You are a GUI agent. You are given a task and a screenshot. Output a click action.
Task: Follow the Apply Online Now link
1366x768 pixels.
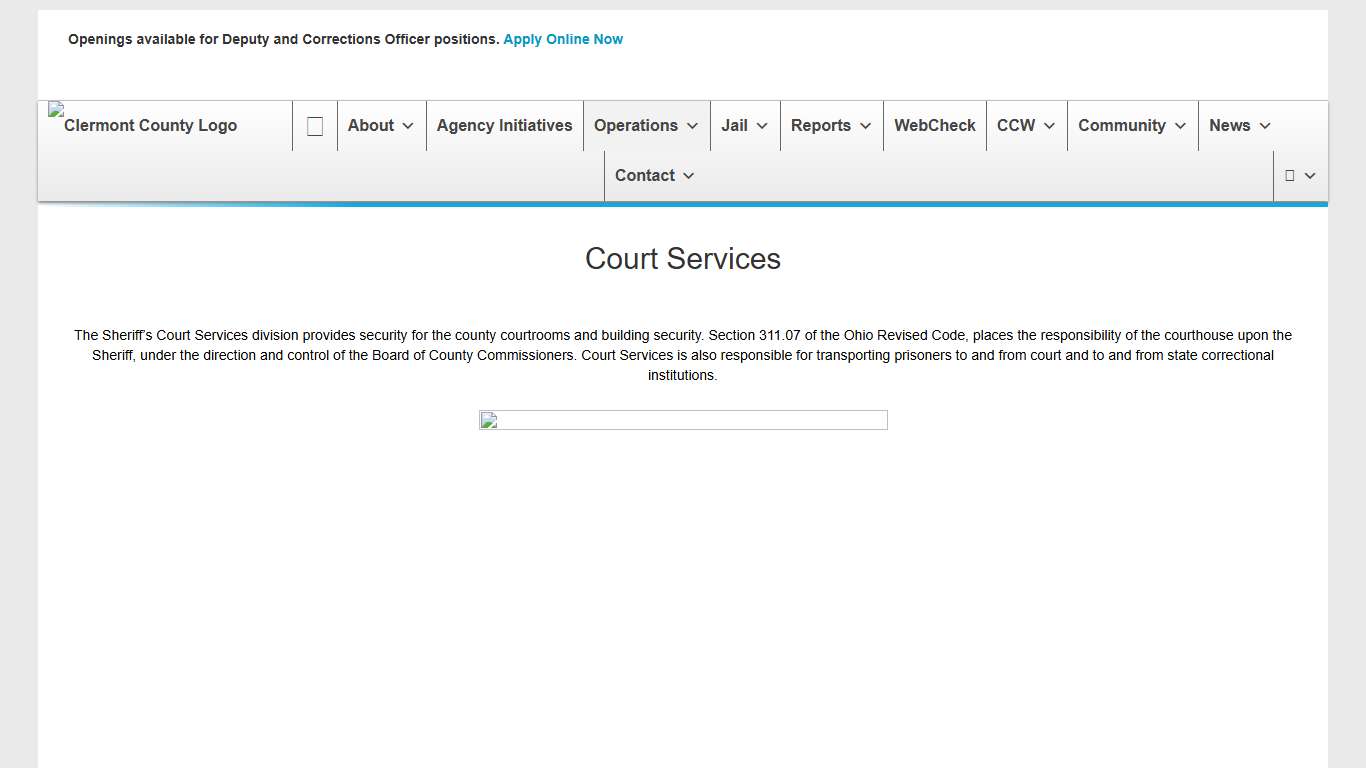[563, 39]
